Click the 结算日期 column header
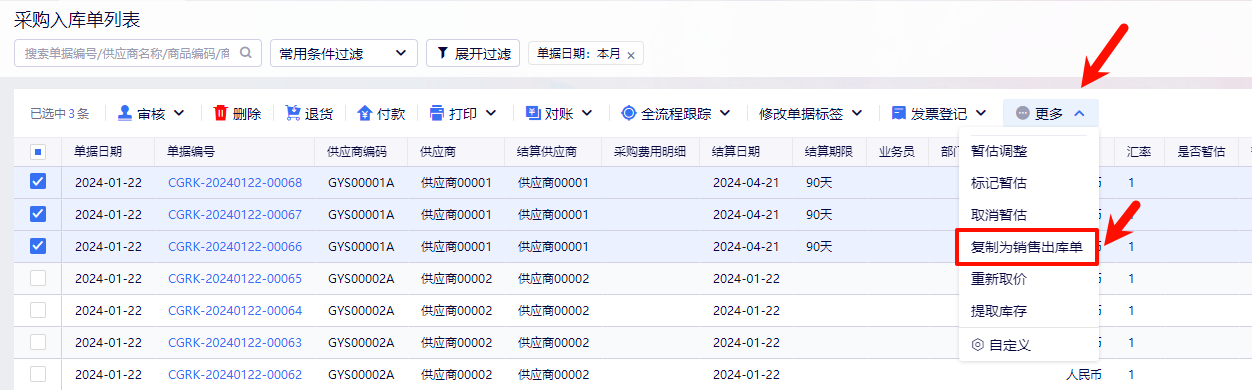 736,152
